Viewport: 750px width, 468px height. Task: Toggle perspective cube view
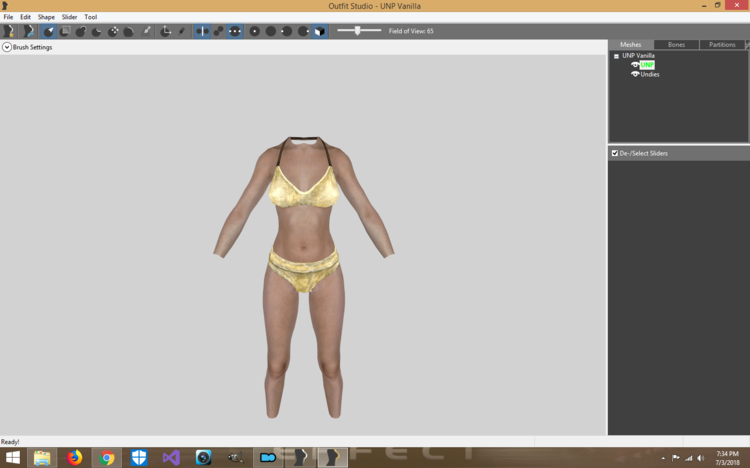pyautogui.click(x=320, y=31)
